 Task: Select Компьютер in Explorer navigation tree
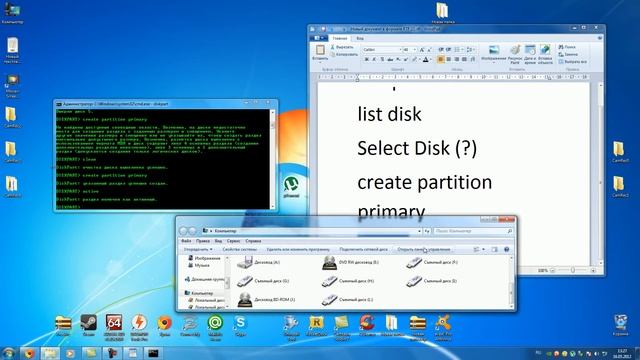tap(202, 293)
